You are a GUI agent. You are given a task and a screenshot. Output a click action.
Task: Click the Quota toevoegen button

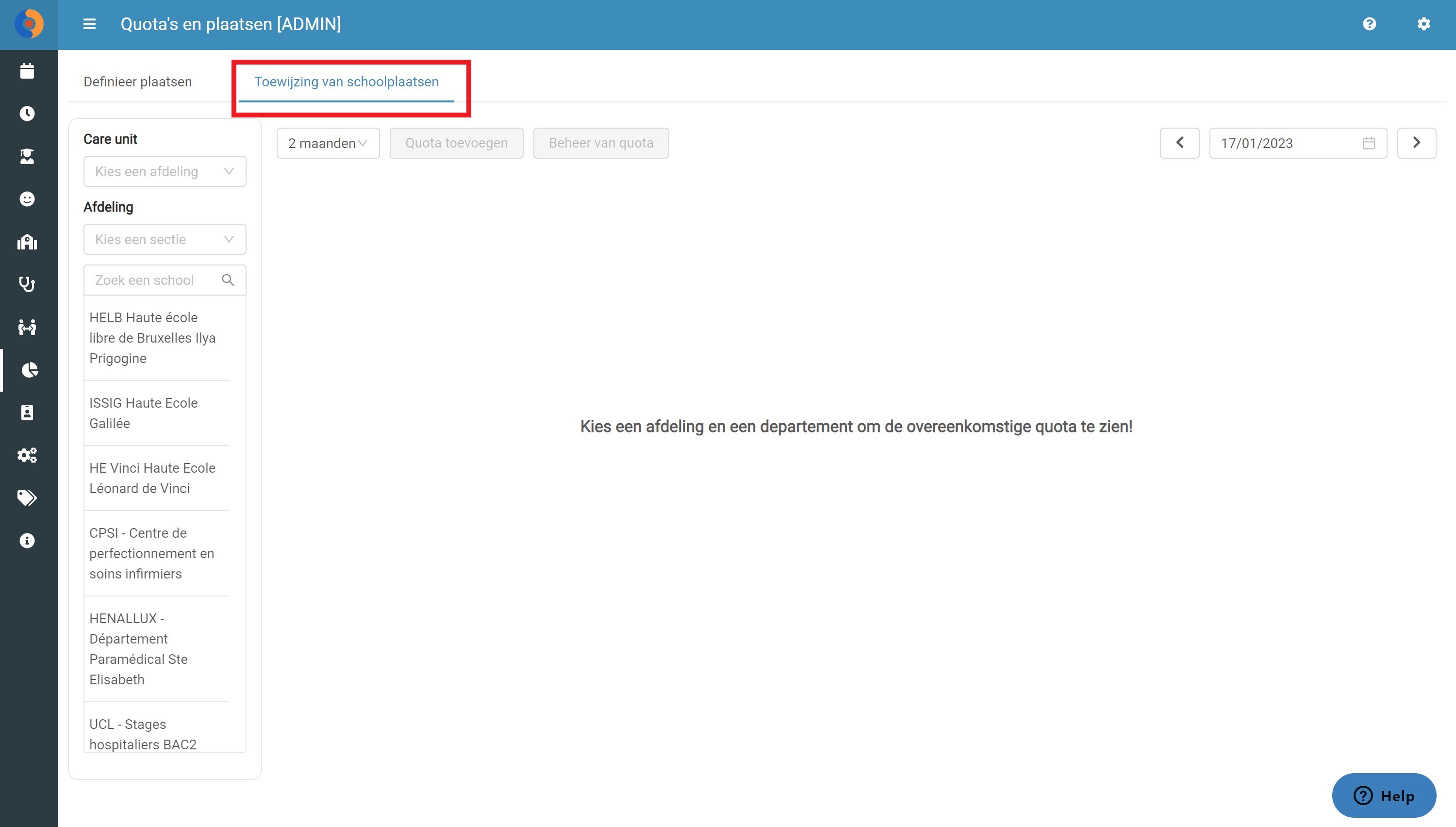click(x=456, y=143)
